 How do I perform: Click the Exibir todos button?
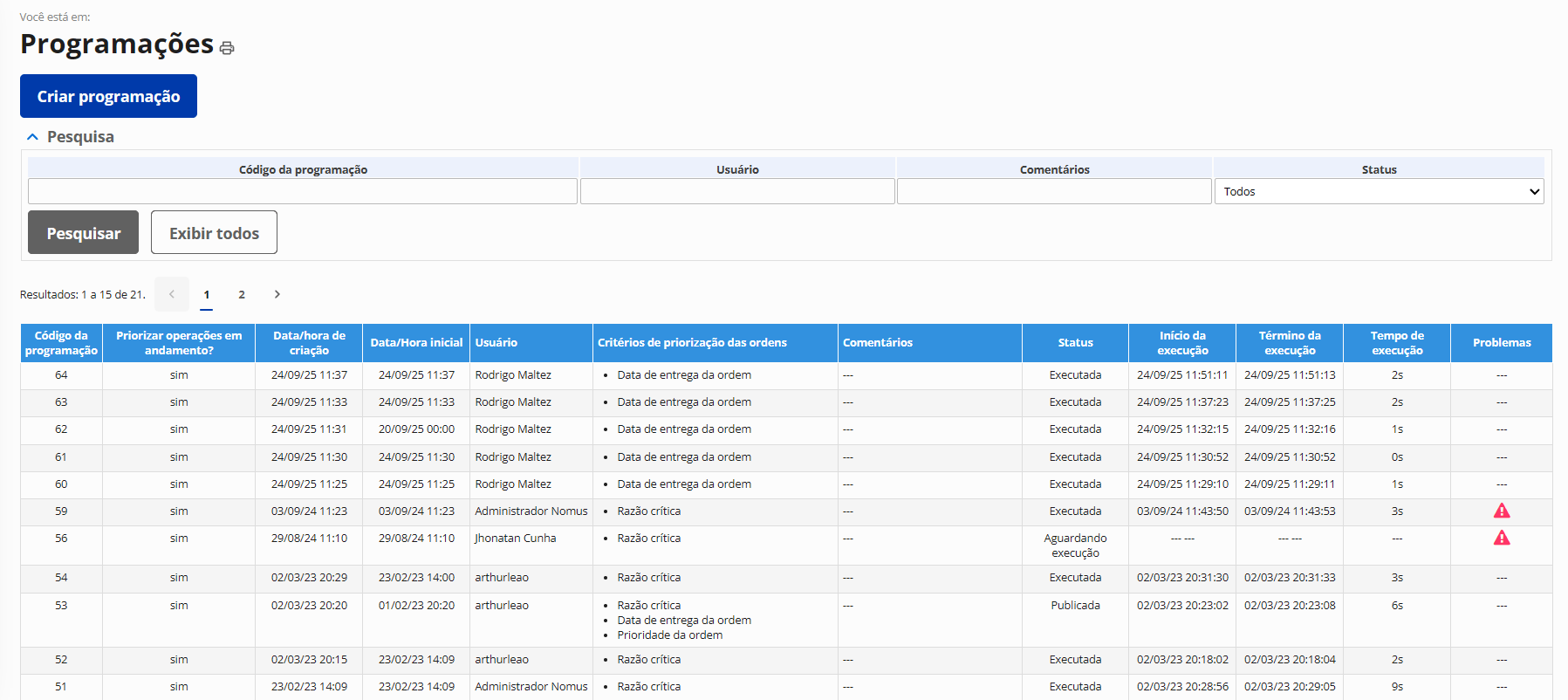pyautogui.click(x=214, y=232)
